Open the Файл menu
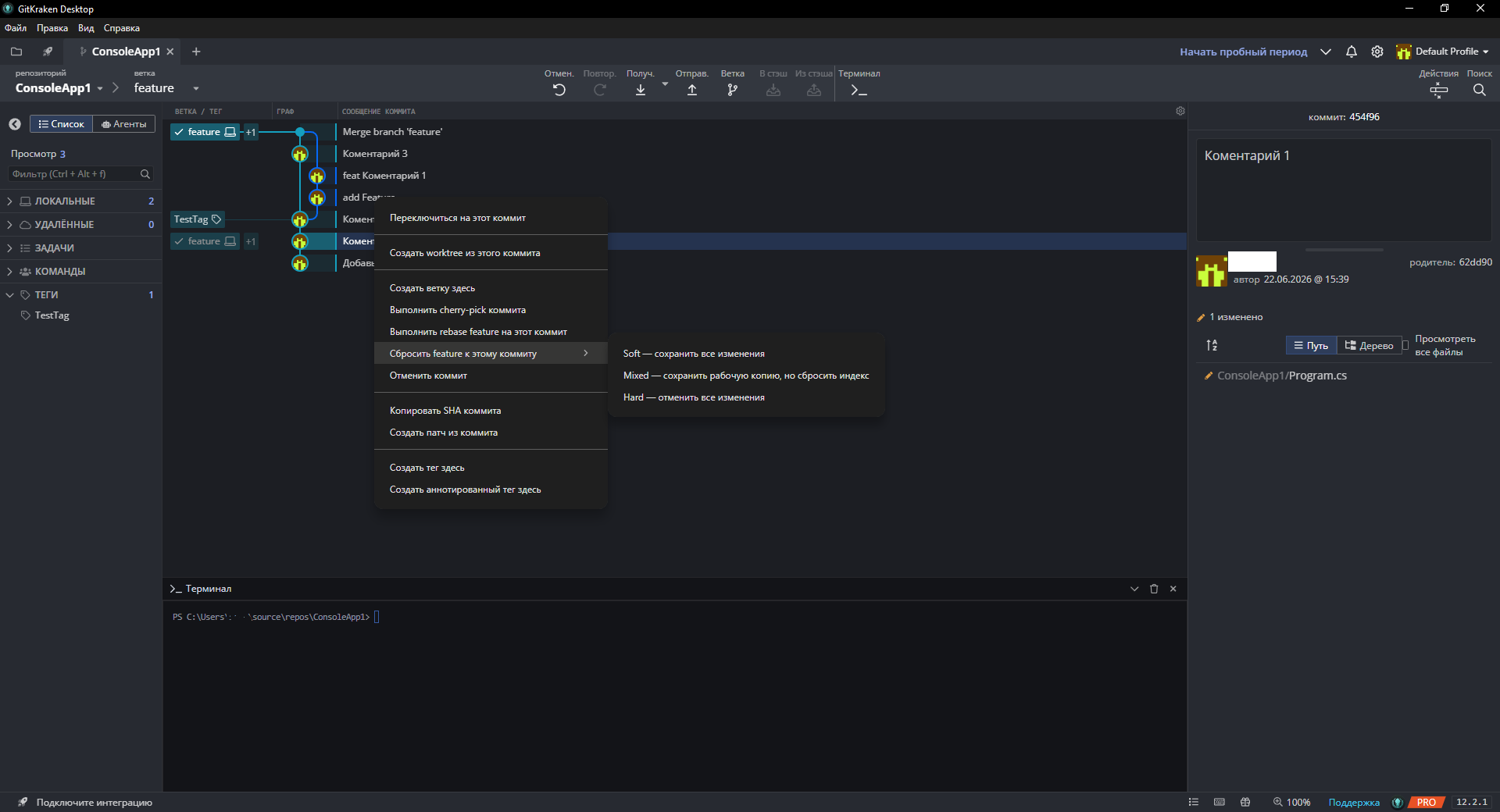1500x812 pixels. 16,28
